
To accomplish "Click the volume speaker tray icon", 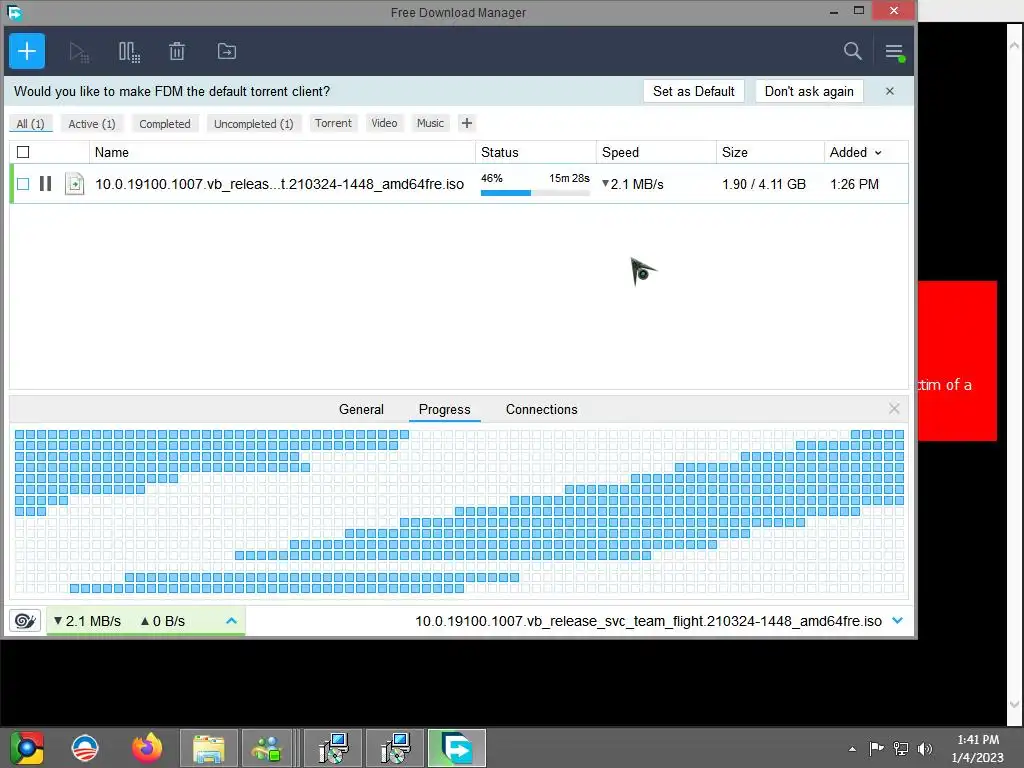I will [925, 748].
